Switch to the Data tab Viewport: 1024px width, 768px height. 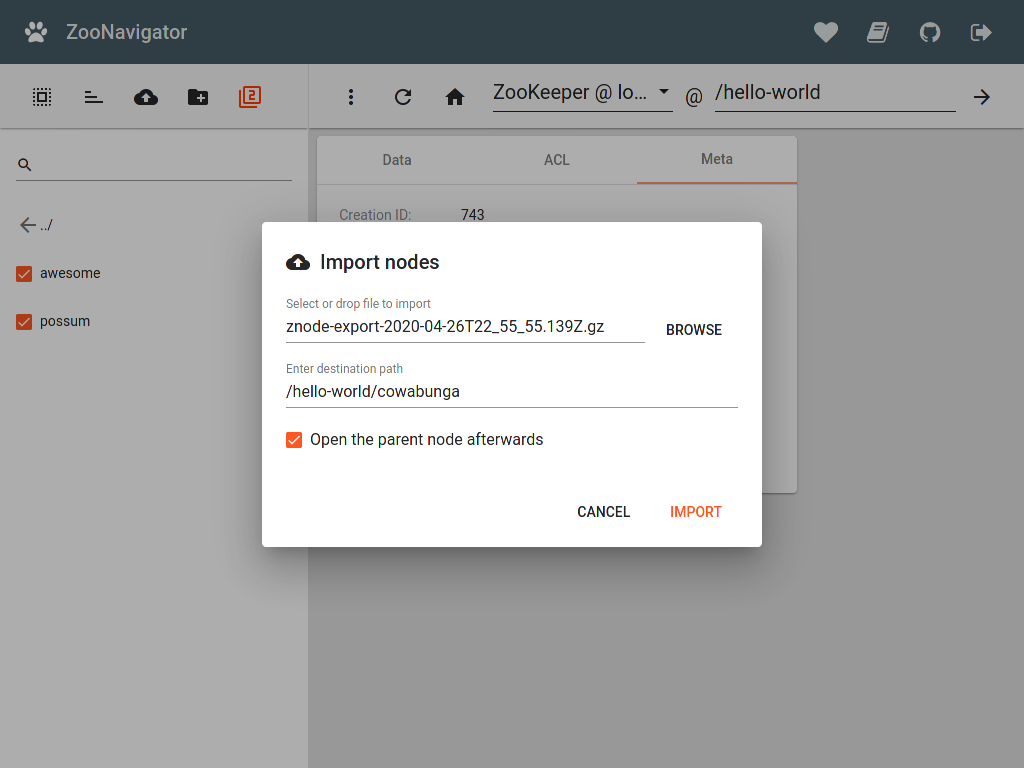[396, 159]
